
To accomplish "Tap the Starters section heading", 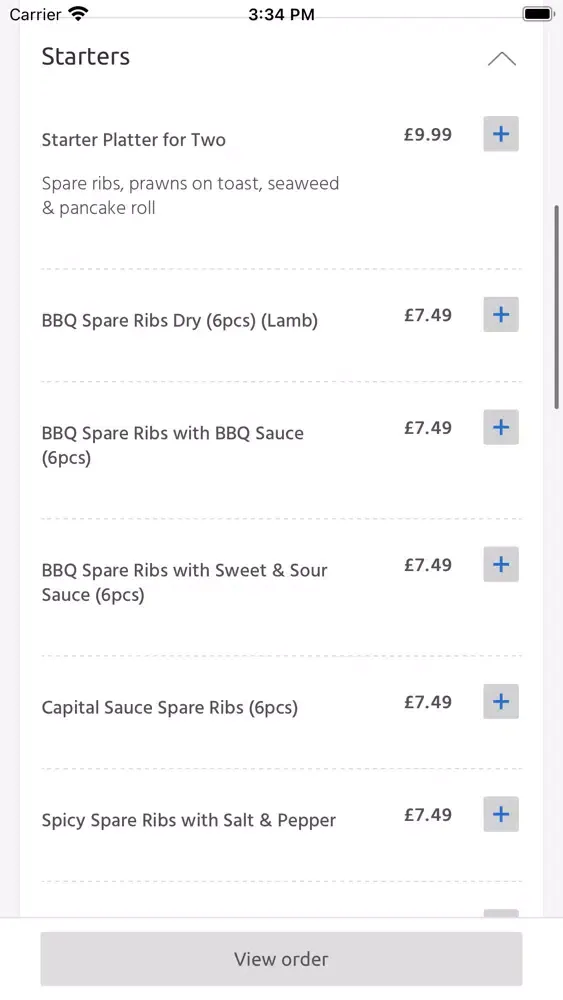I will (85, 57).
